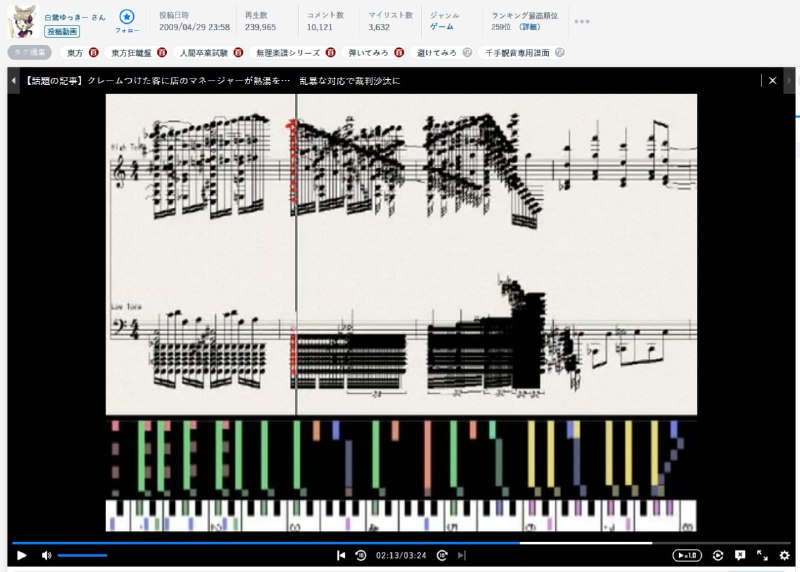Open the player settings gear
Viewport: 800px width, 572px height.
pos(784,555)
